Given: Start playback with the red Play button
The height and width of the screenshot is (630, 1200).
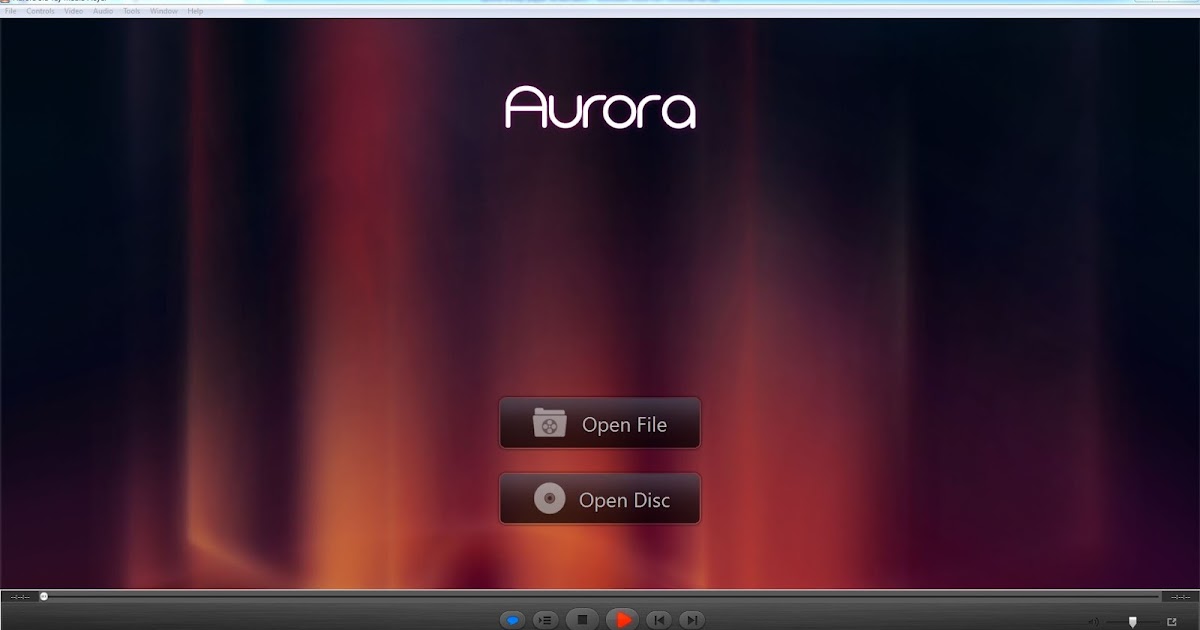Looking at the screenshot, I should click(622, 620).
